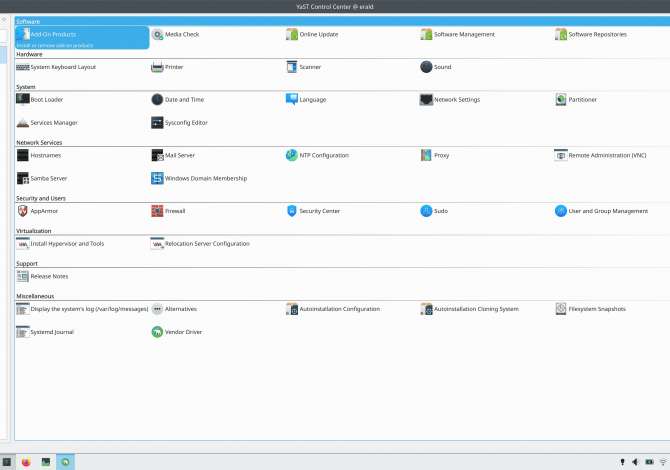This screenshot has width=670, height=470.
Task: Open the Software Repositories module
Action: (x=591, y=34)
